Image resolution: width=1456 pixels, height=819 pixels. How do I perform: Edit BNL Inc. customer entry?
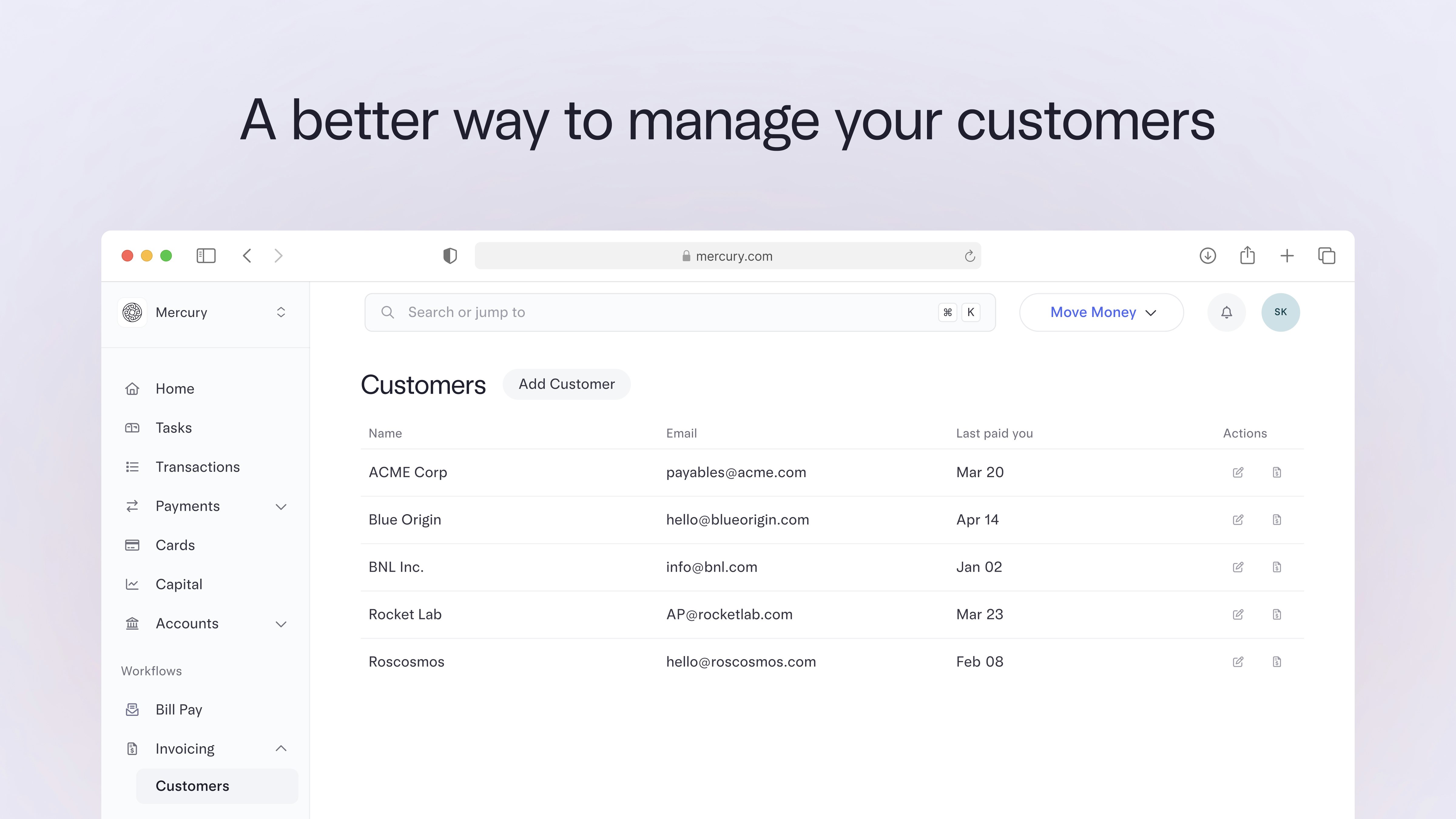coord(1238,567)
